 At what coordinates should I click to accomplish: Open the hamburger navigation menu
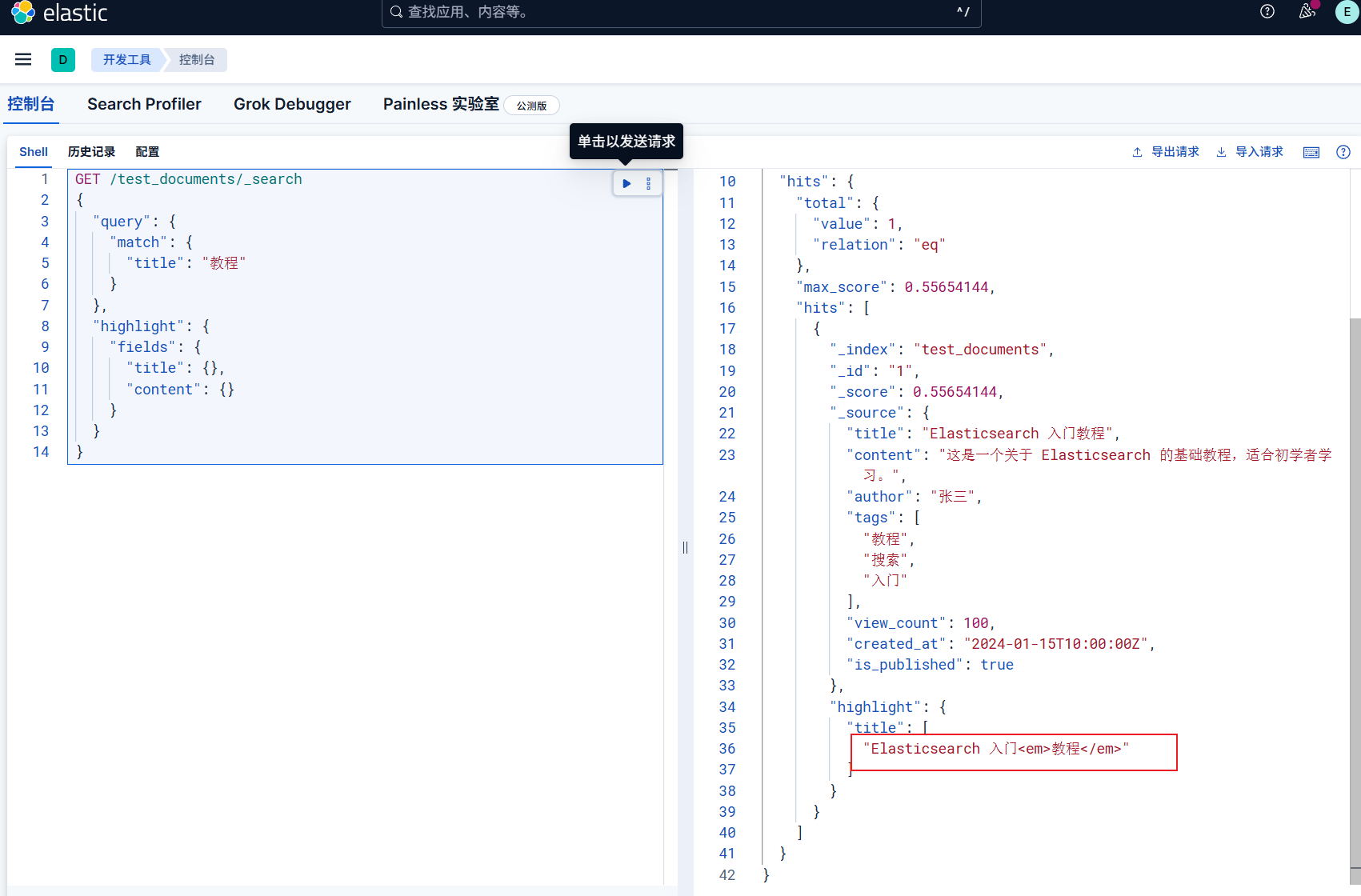coord(23,59)
